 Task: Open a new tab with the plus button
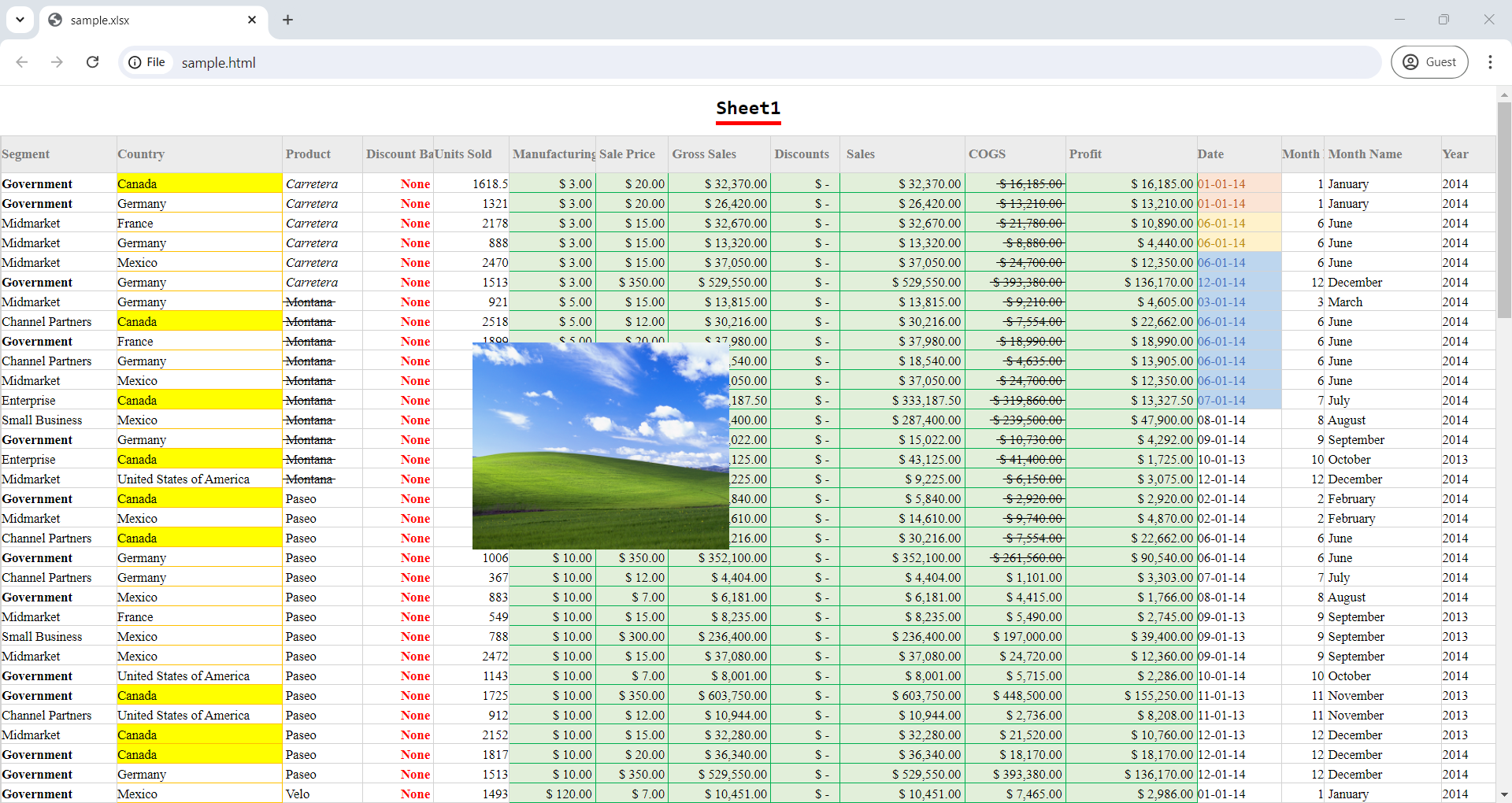[x=287, y=20]
